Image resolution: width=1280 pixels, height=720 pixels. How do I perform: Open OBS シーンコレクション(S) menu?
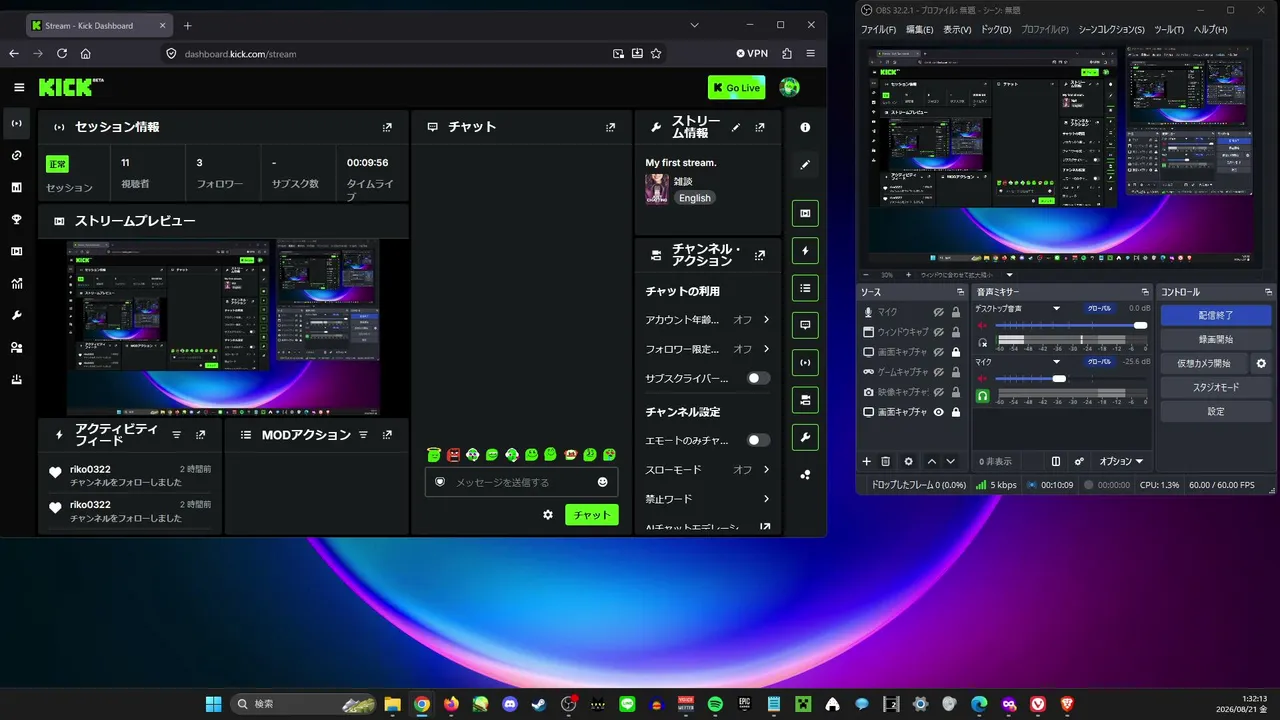[1111, 30]
